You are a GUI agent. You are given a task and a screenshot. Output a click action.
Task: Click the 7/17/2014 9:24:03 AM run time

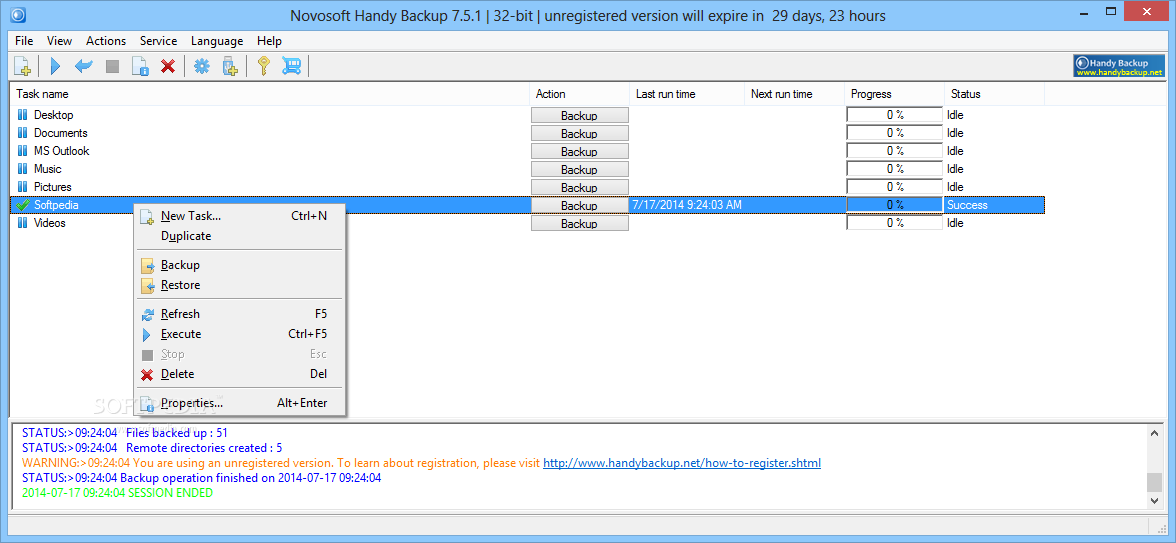click(x=687, y=205)
